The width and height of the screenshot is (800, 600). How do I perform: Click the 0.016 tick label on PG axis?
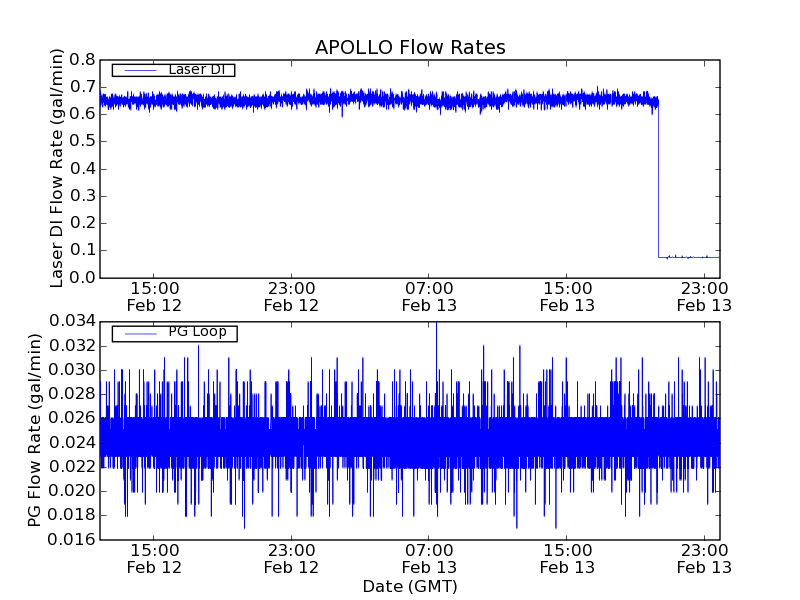[72, 540]
